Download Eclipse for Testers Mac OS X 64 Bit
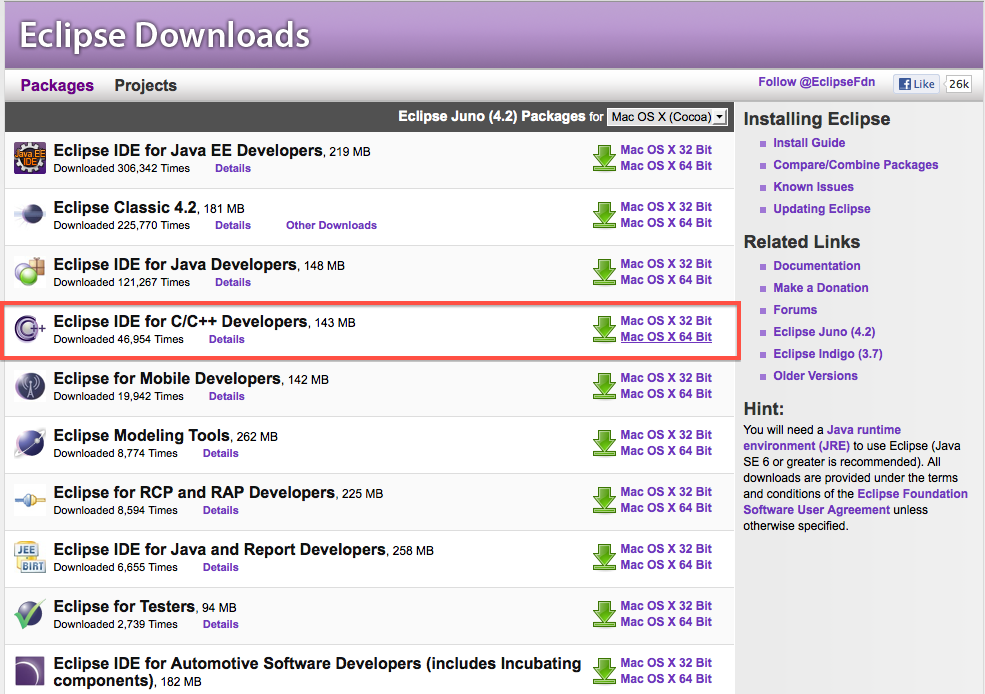Image resolution: width=985 pixels, height=694 pixels. 666,622
